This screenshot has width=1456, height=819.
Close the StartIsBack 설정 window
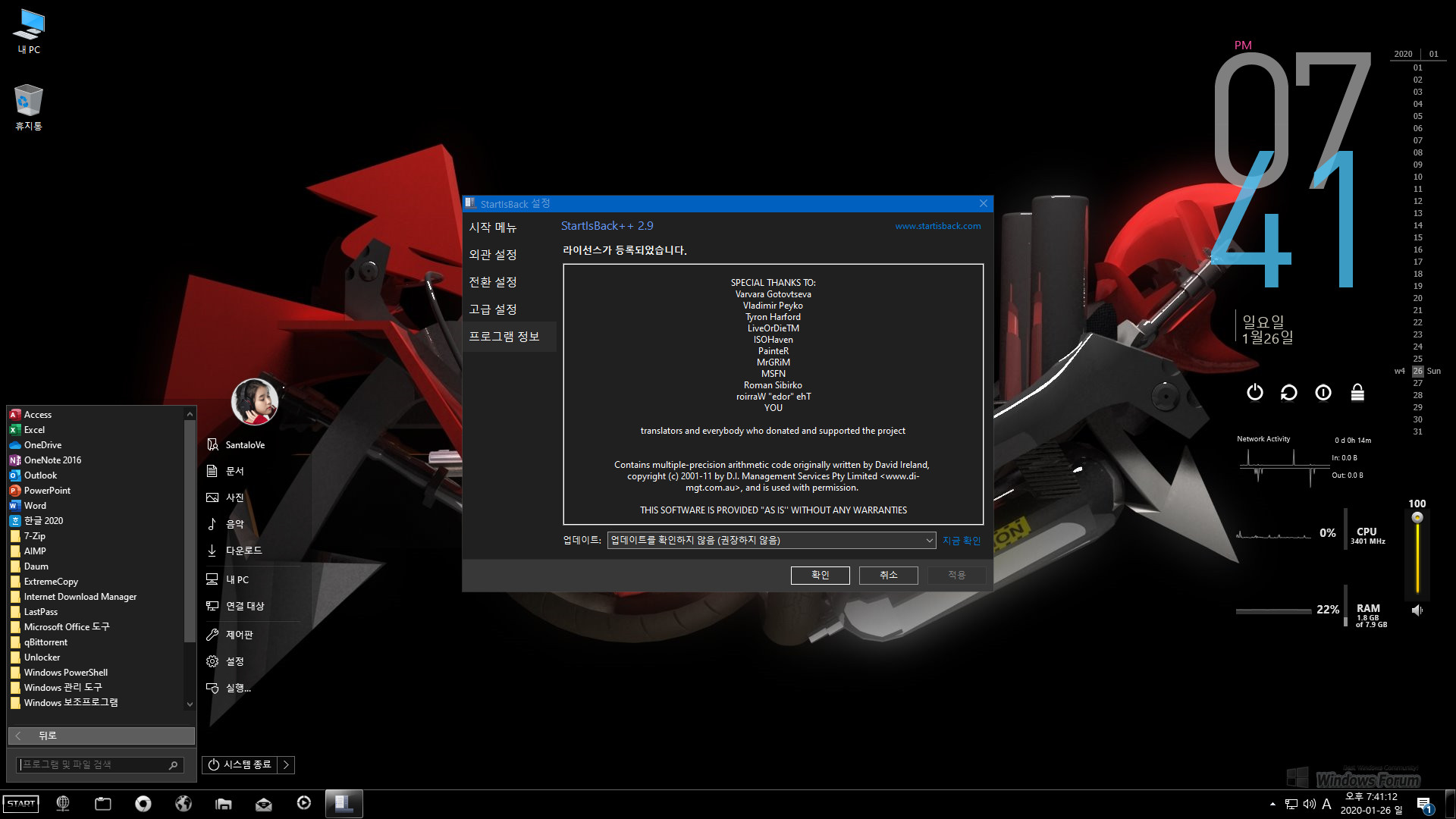tap(983, 203)
